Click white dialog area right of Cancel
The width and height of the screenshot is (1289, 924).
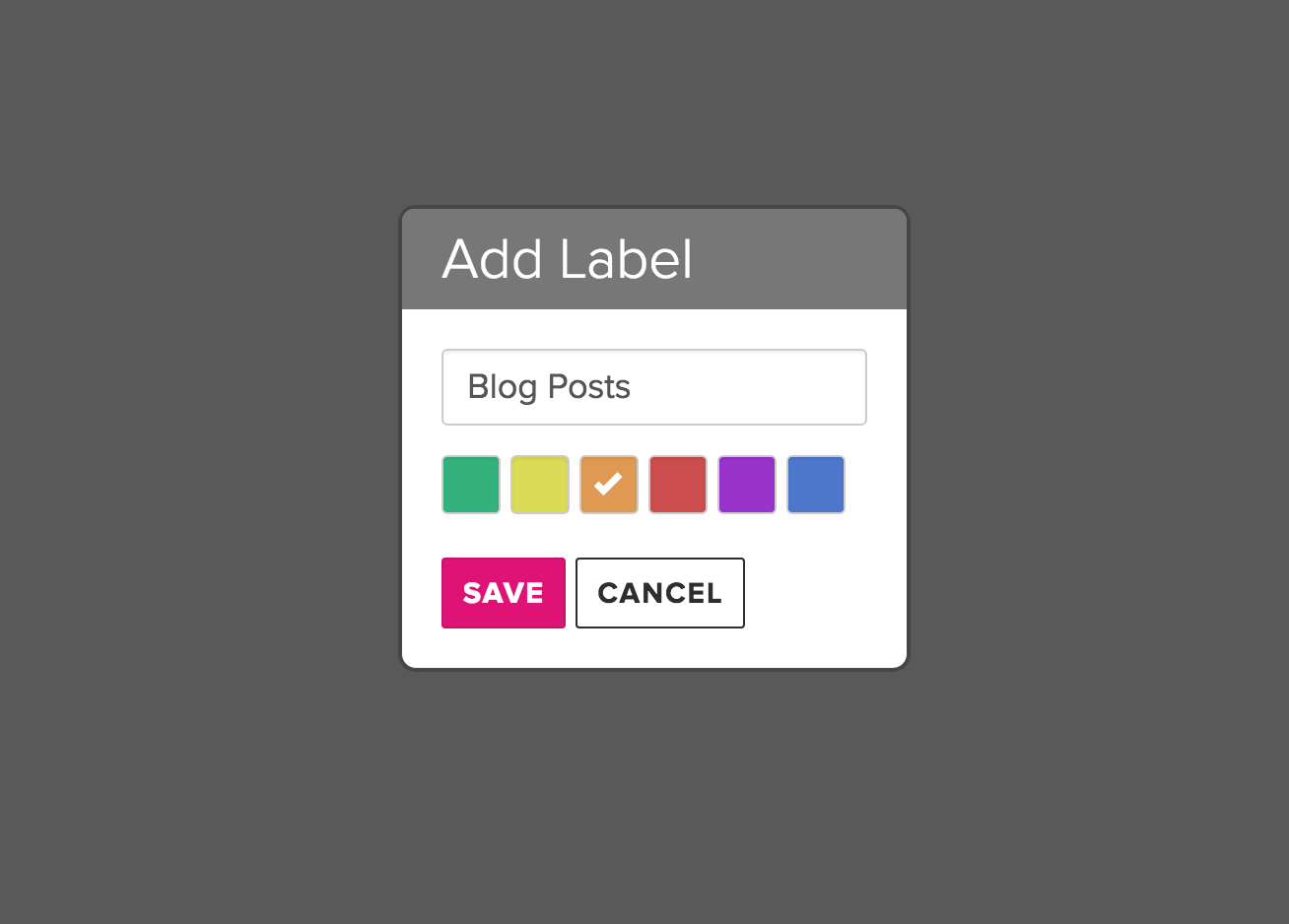(x=823, y=593)
